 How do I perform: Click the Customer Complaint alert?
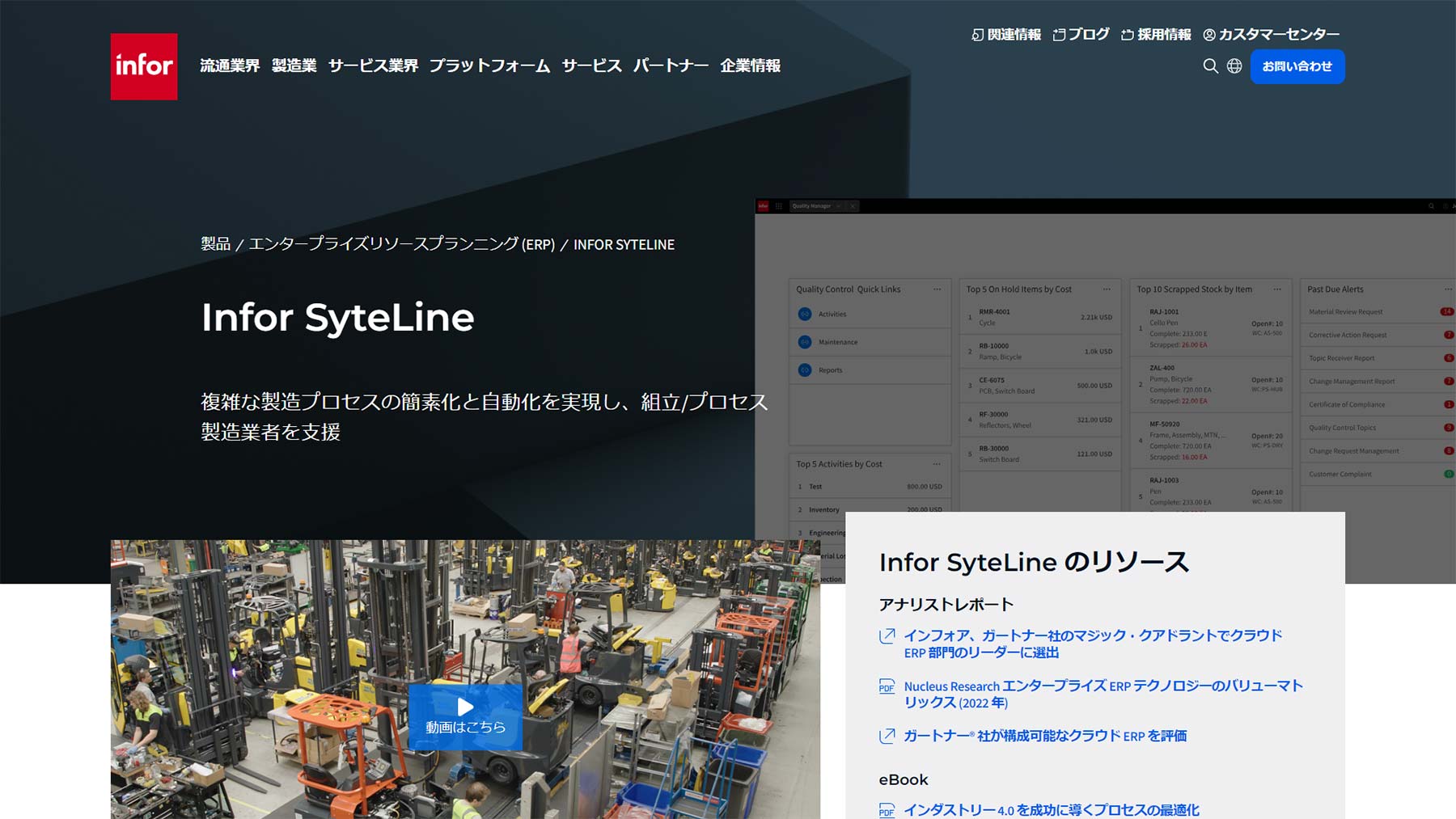(x=1378, y=474)
